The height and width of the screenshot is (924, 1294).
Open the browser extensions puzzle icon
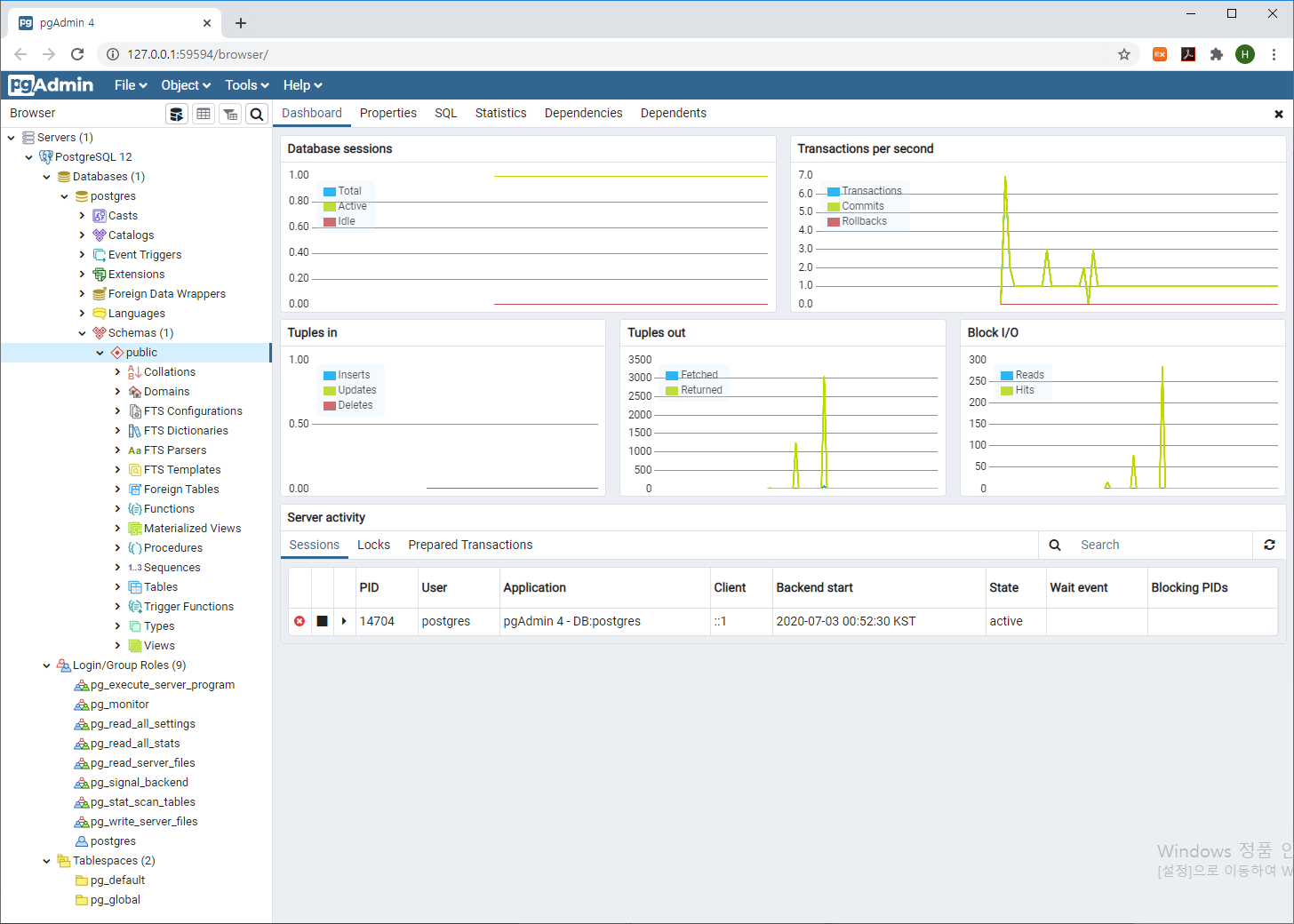click(1217, 54)
